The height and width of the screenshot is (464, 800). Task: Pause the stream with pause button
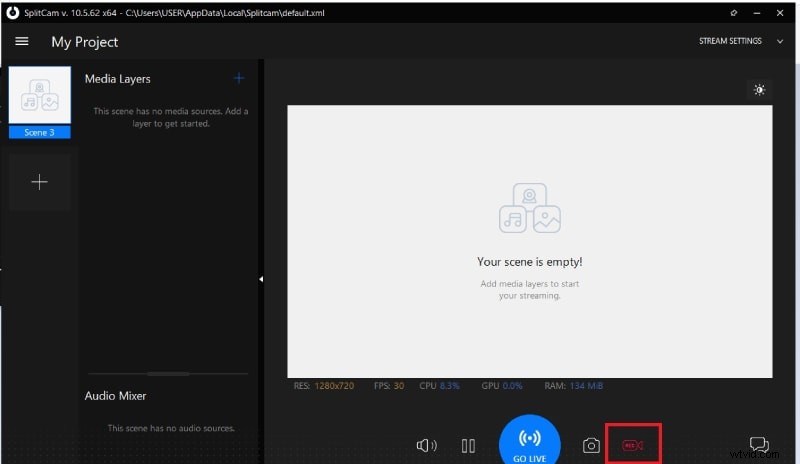468,445
